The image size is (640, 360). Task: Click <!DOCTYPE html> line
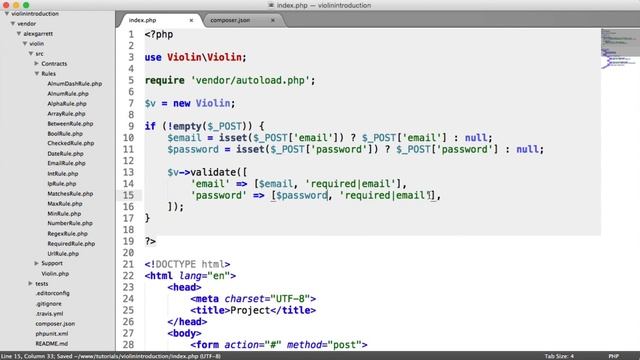point(187,264)
